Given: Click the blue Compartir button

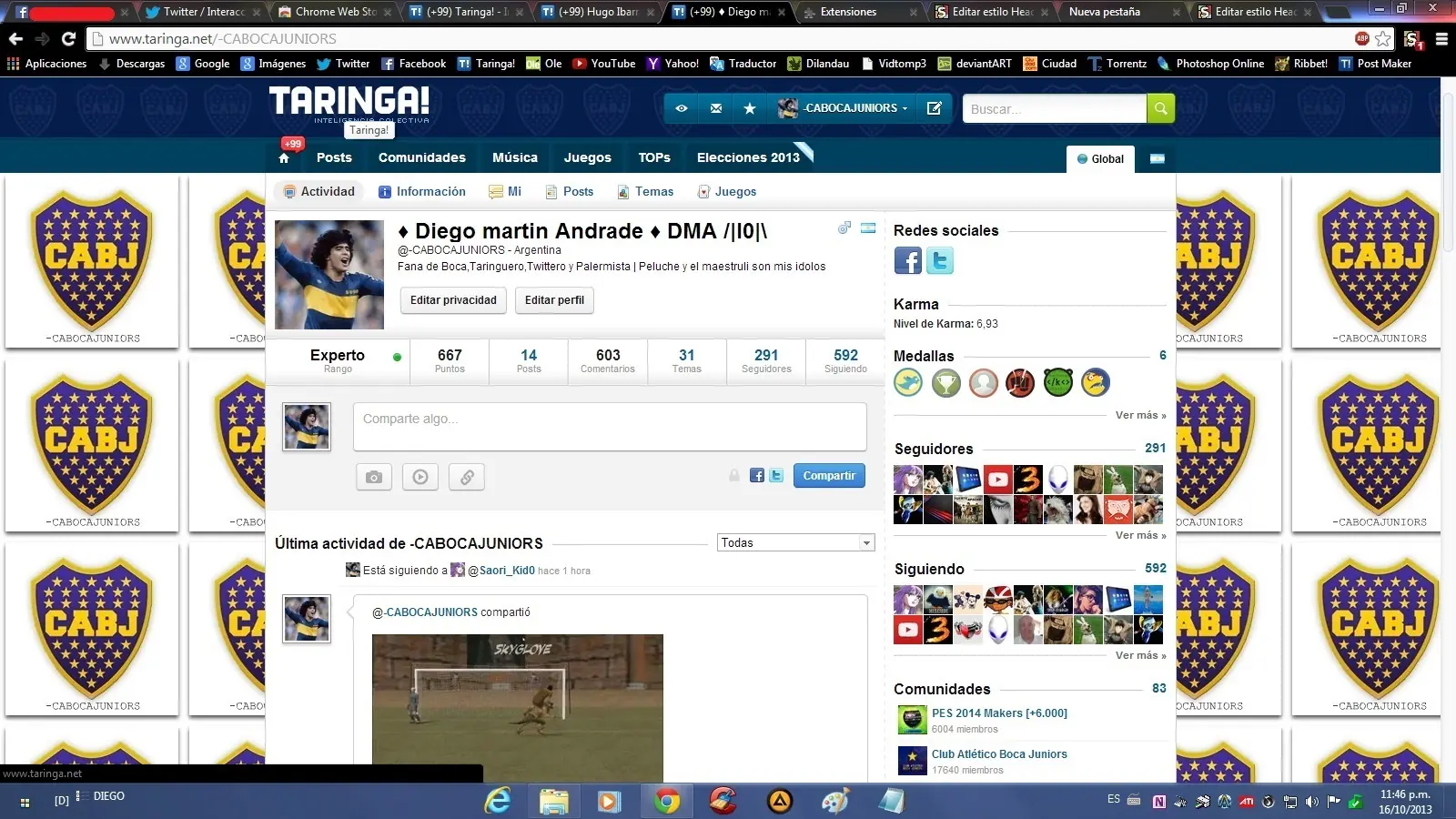Looking at the screenshot, I should [829, 476].
